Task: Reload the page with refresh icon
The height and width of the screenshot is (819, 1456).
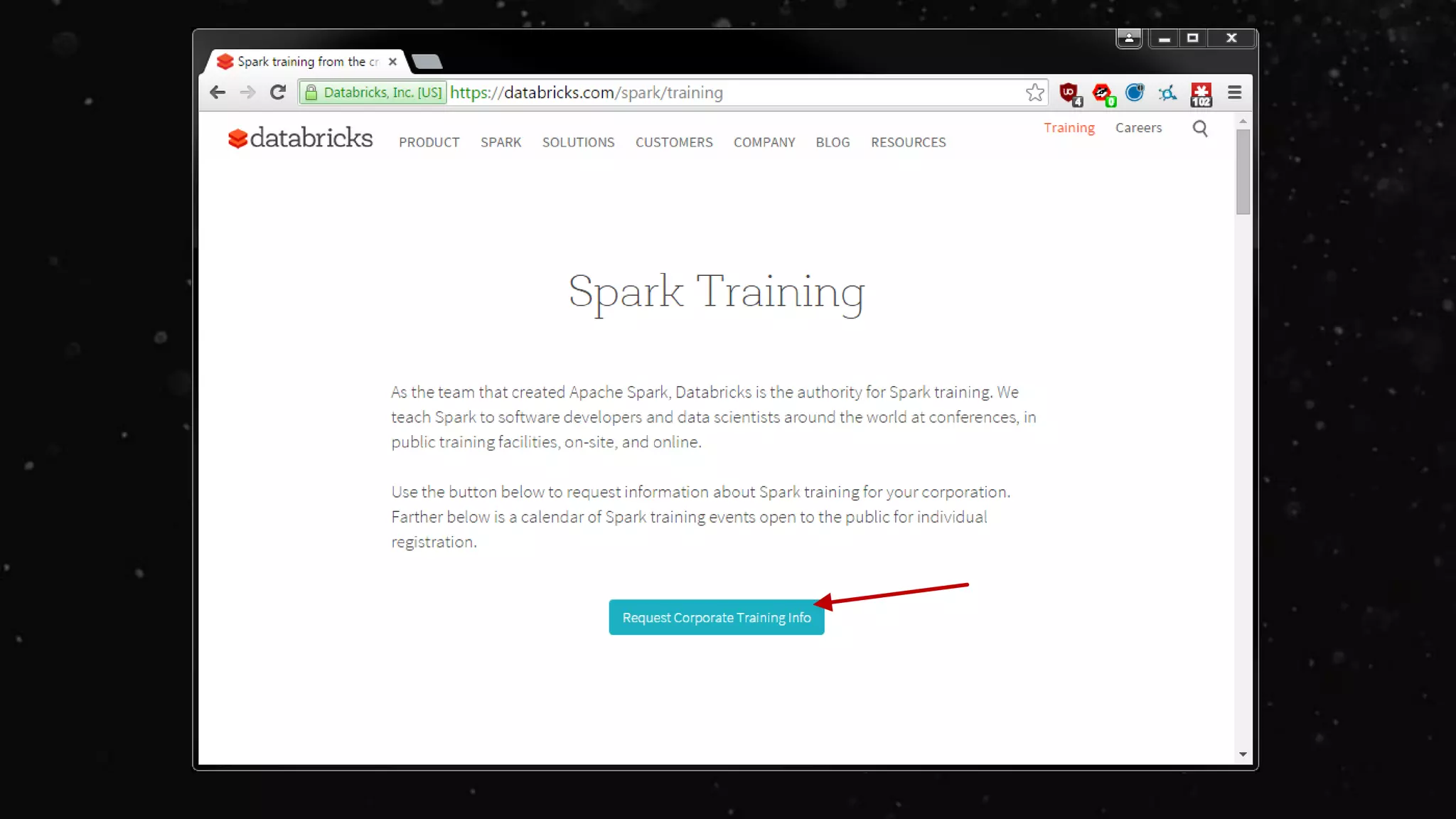Action: coord(278,92)
